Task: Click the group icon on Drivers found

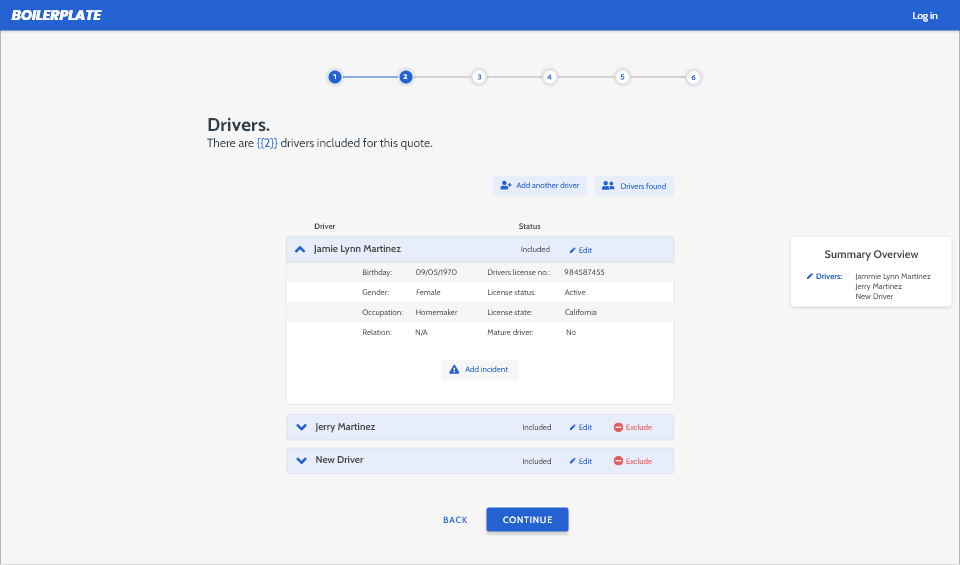Action: click(x=608, y=186)
